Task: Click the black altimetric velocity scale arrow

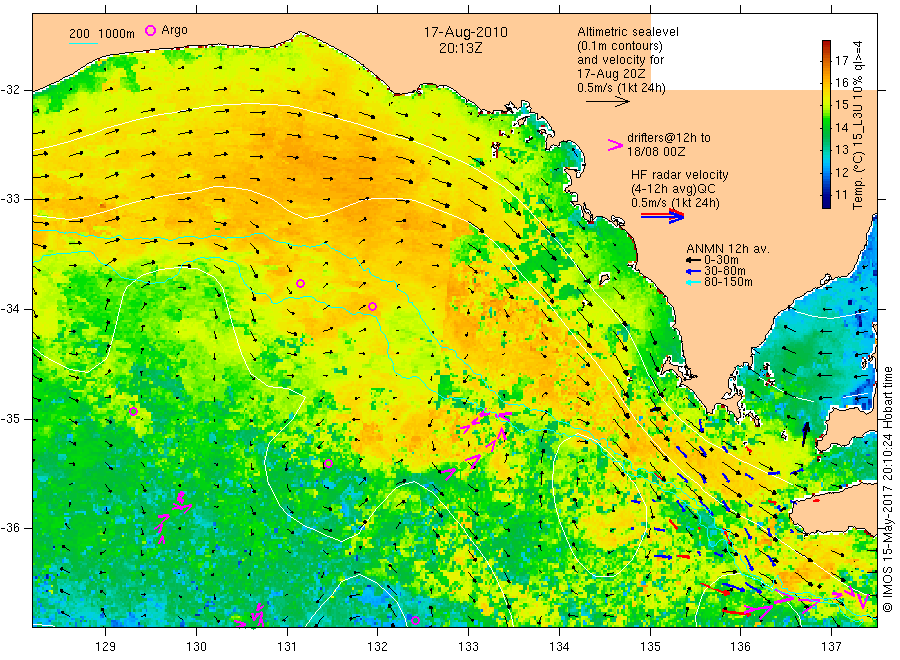Action: (x=607, y=102)
